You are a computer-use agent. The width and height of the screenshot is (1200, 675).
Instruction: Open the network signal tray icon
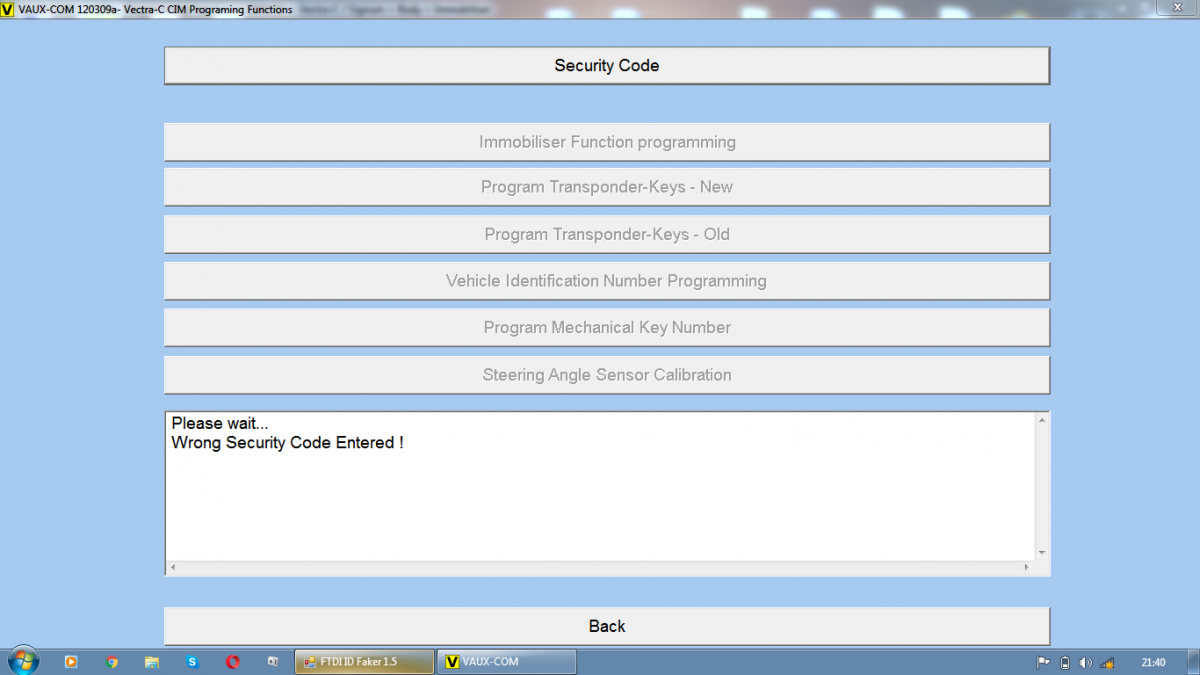tap(1107, 662)
